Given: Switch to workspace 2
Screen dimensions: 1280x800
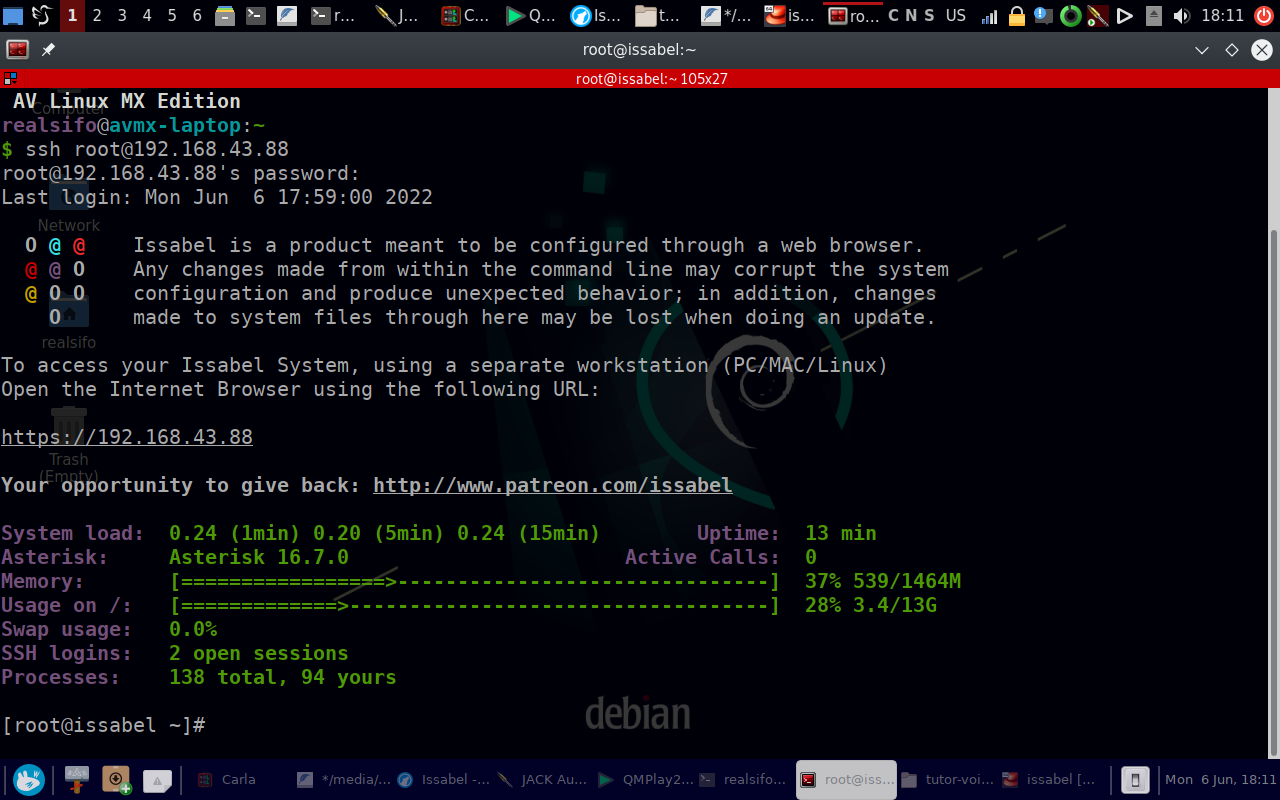Looking at the screenshot, I should (97, 15).
